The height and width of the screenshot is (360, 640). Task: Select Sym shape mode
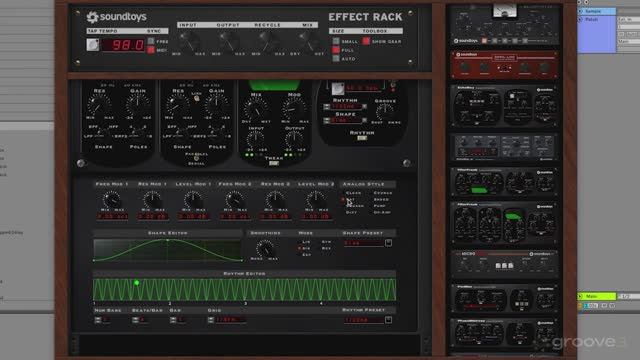pos(326,242)
